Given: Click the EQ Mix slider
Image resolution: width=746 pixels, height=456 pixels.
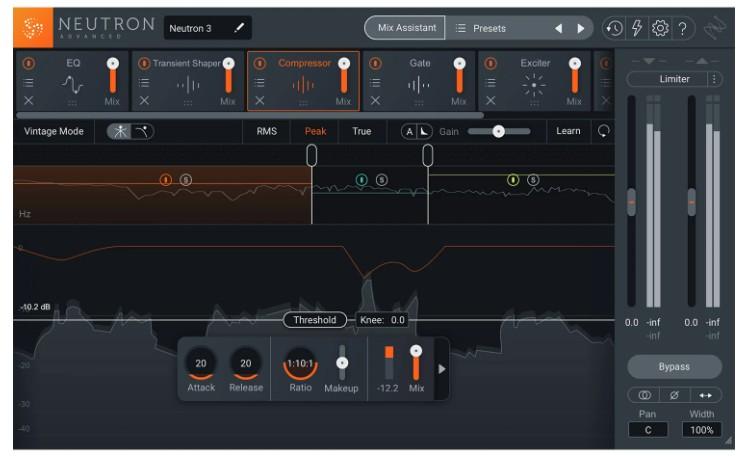Looking at the screenshot, I should 113,76.
